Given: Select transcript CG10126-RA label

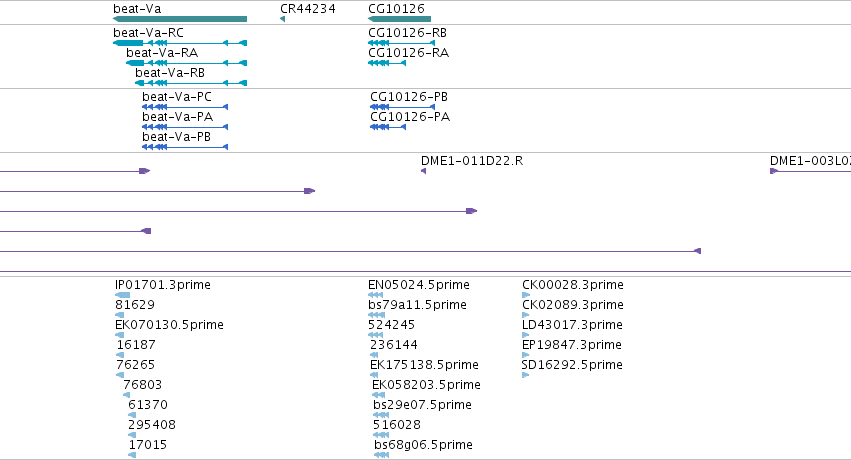Looking at the screenshot, I should tap(409, 53).
